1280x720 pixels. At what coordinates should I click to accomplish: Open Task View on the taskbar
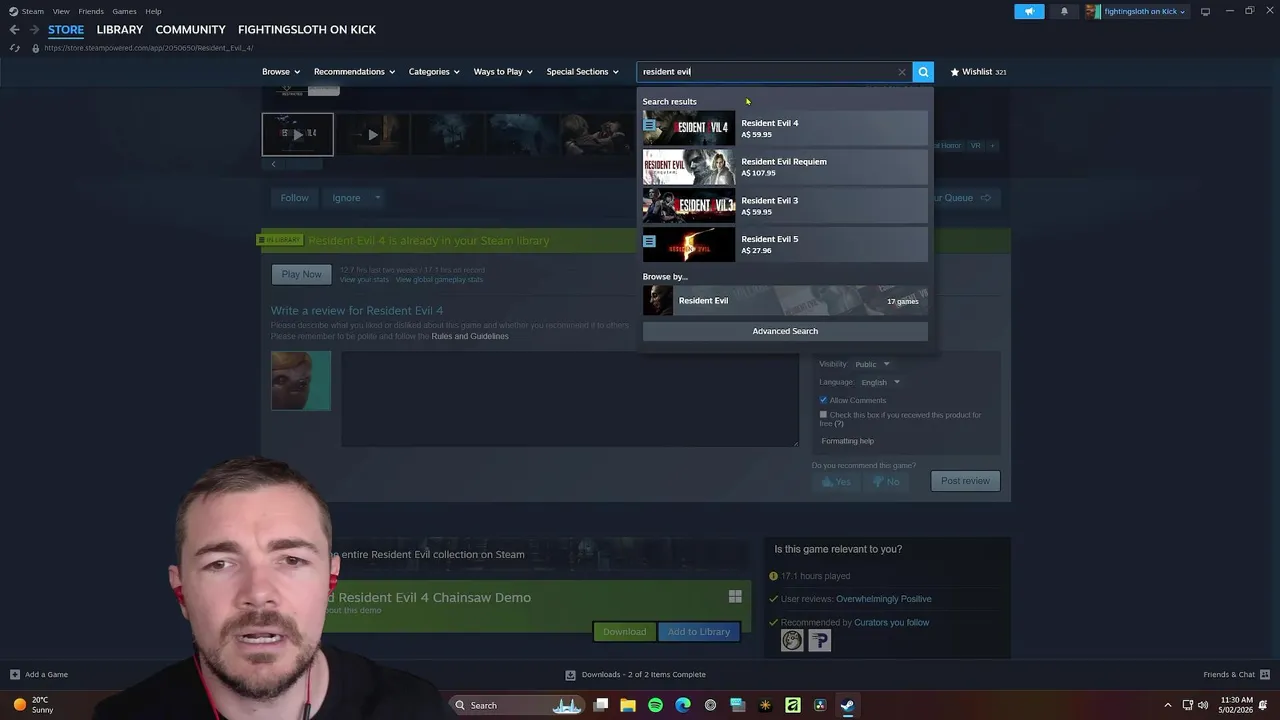[601, 705]
